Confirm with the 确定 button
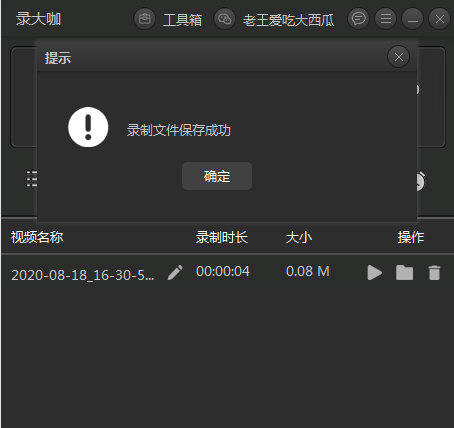The width and height of the screenshot is (454, 428). click(217, 176)
